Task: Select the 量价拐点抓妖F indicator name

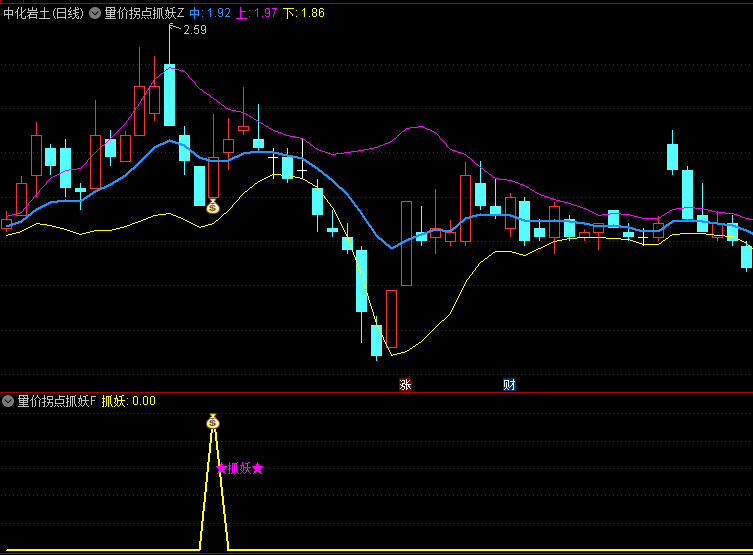Action: [57, 401]
